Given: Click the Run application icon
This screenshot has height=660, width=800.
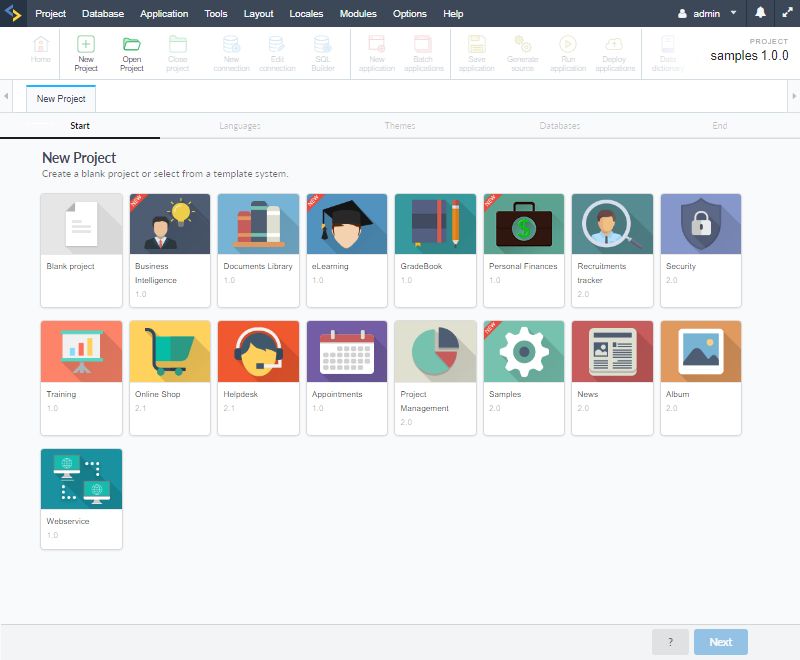Looking at the screenshot, I should pyautogui.click(x=568, y=52).
